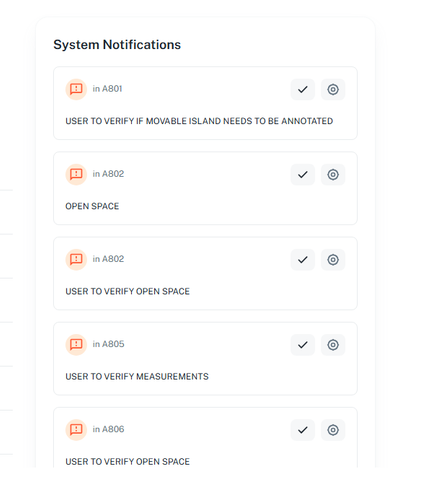
Task: Mark the A806 notification as done
Action: click(x=303, y=430)
